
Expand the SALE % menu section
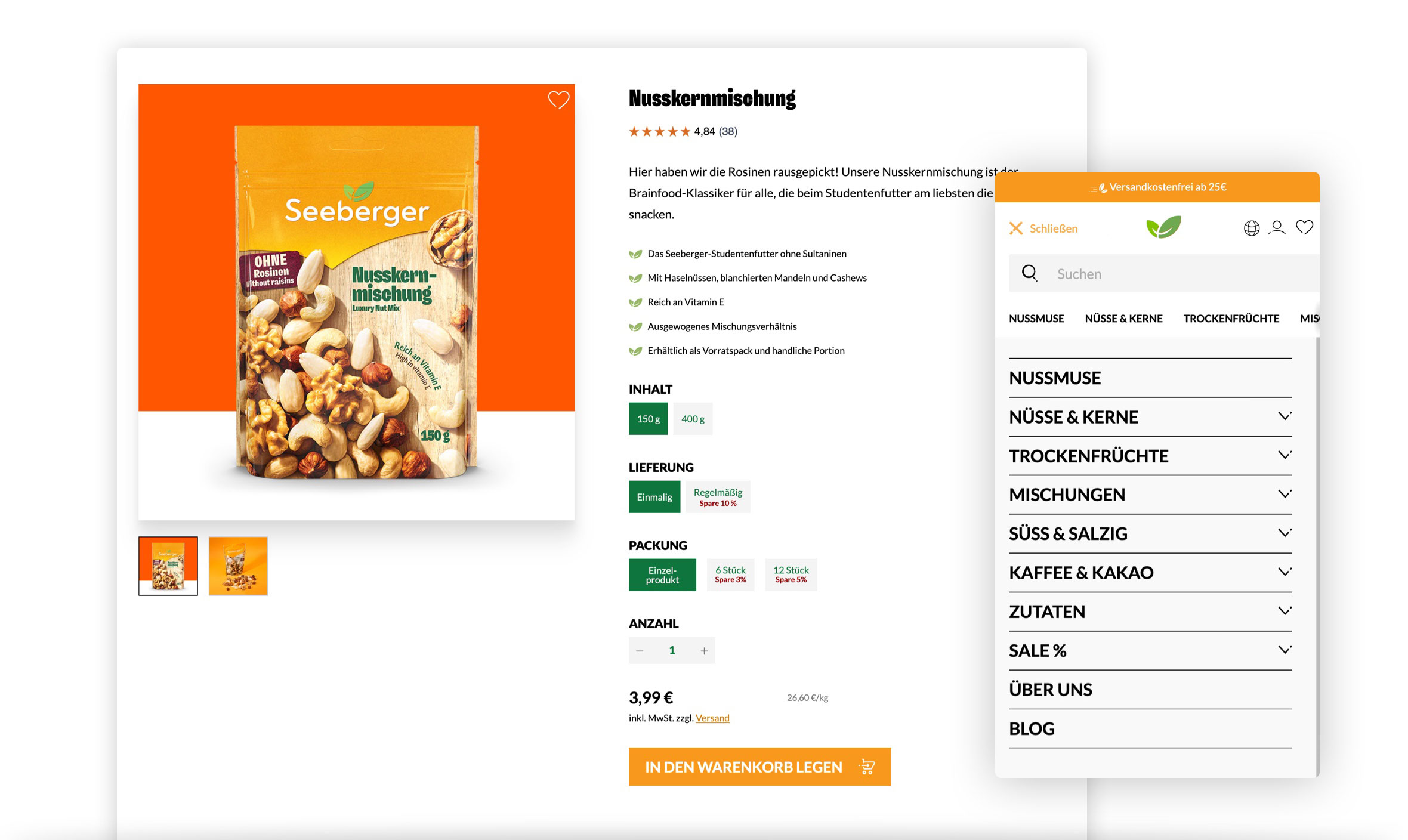tap(1285, 650)
